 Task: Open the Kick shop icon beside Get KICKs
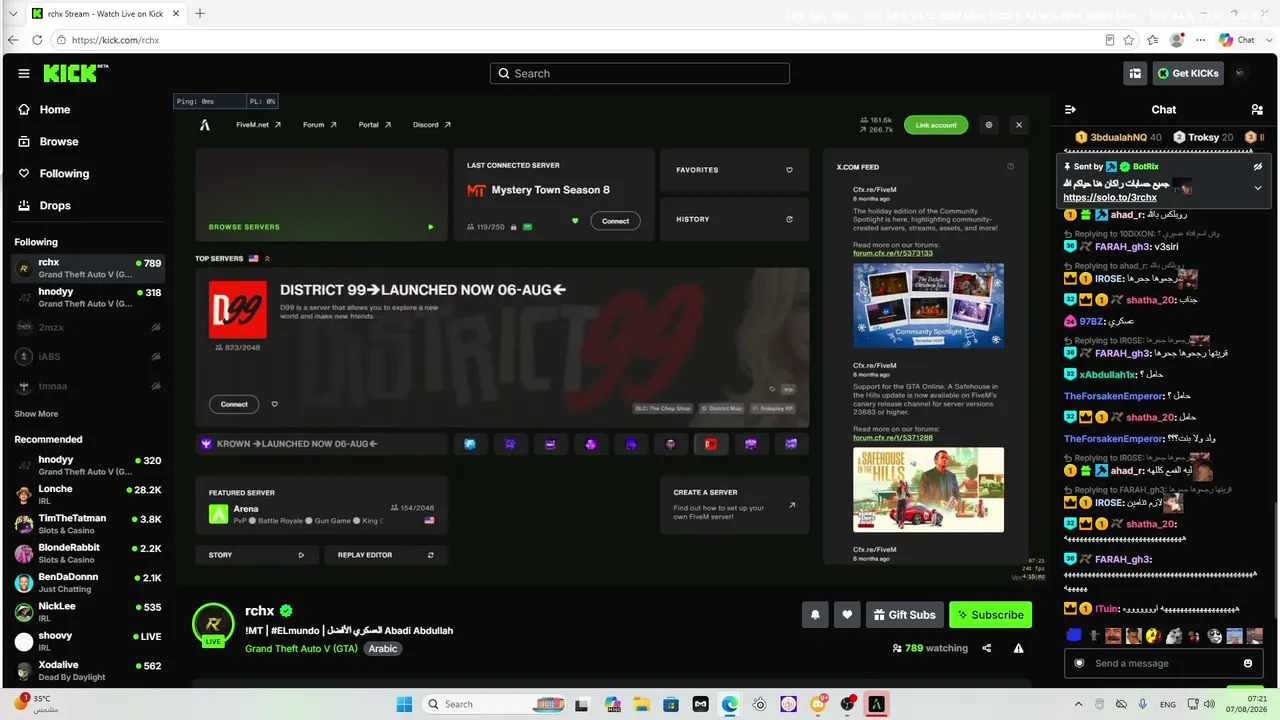pyautogui.click(x=1135, y=73)
